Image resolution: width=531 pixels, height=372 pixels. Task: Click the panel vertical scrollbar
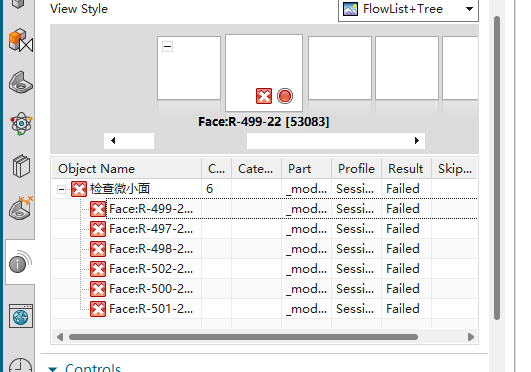pos(497,168)
